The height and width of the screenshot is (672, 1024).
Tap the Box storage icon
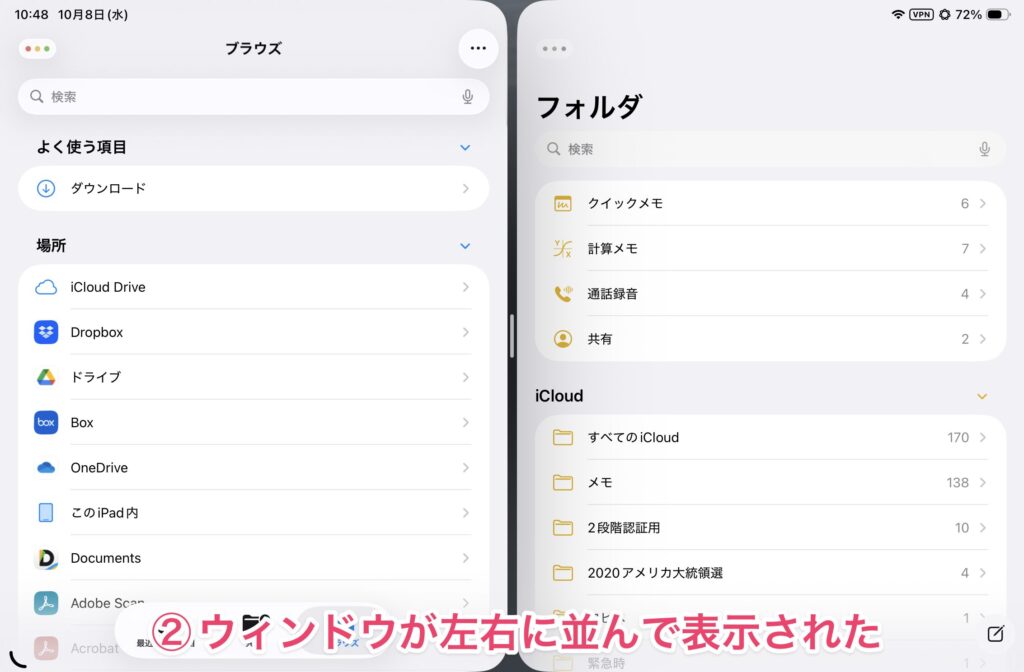46,422
